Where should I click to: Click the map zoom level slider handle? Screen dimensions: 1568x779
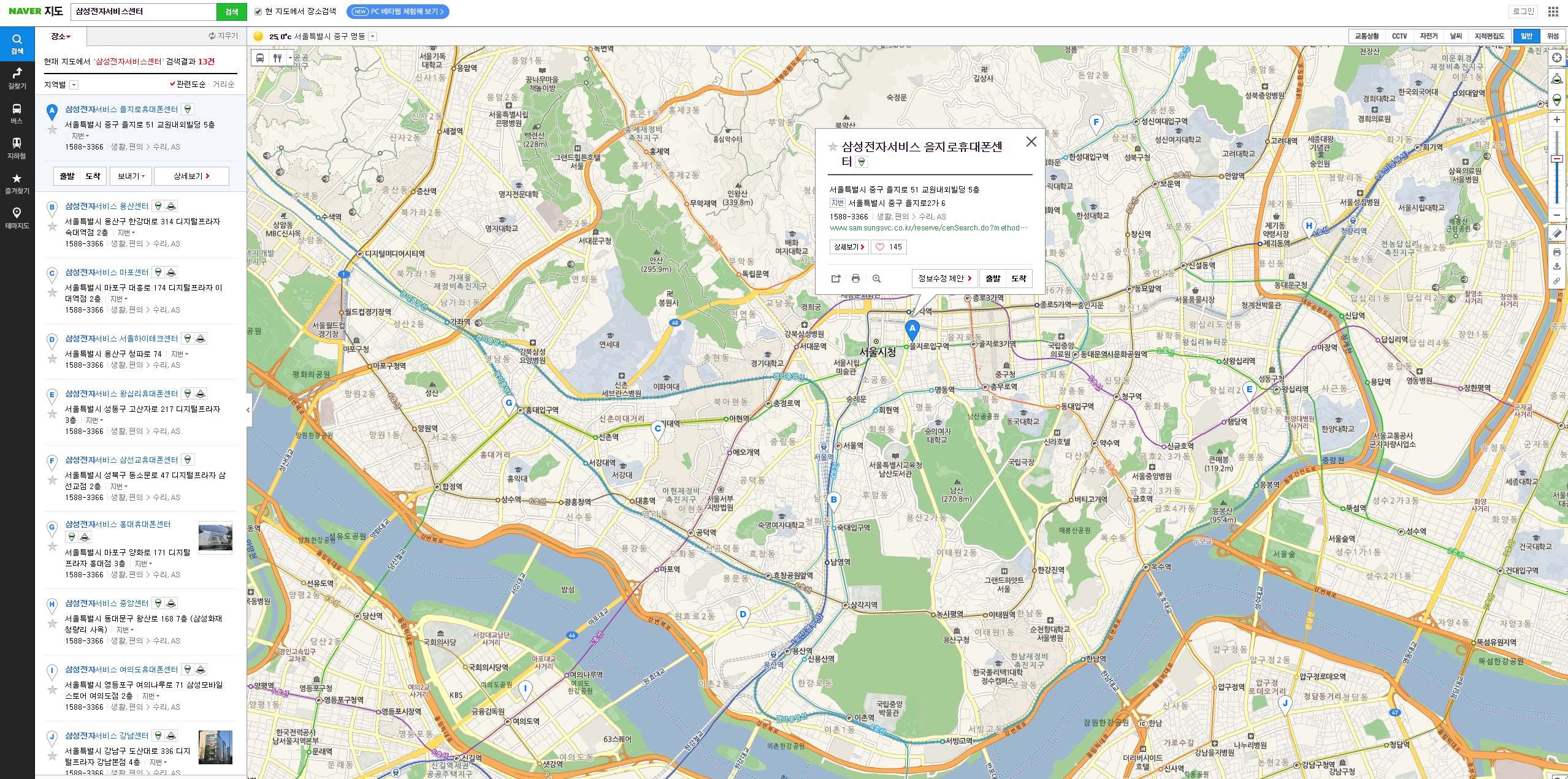[1556, 159]
